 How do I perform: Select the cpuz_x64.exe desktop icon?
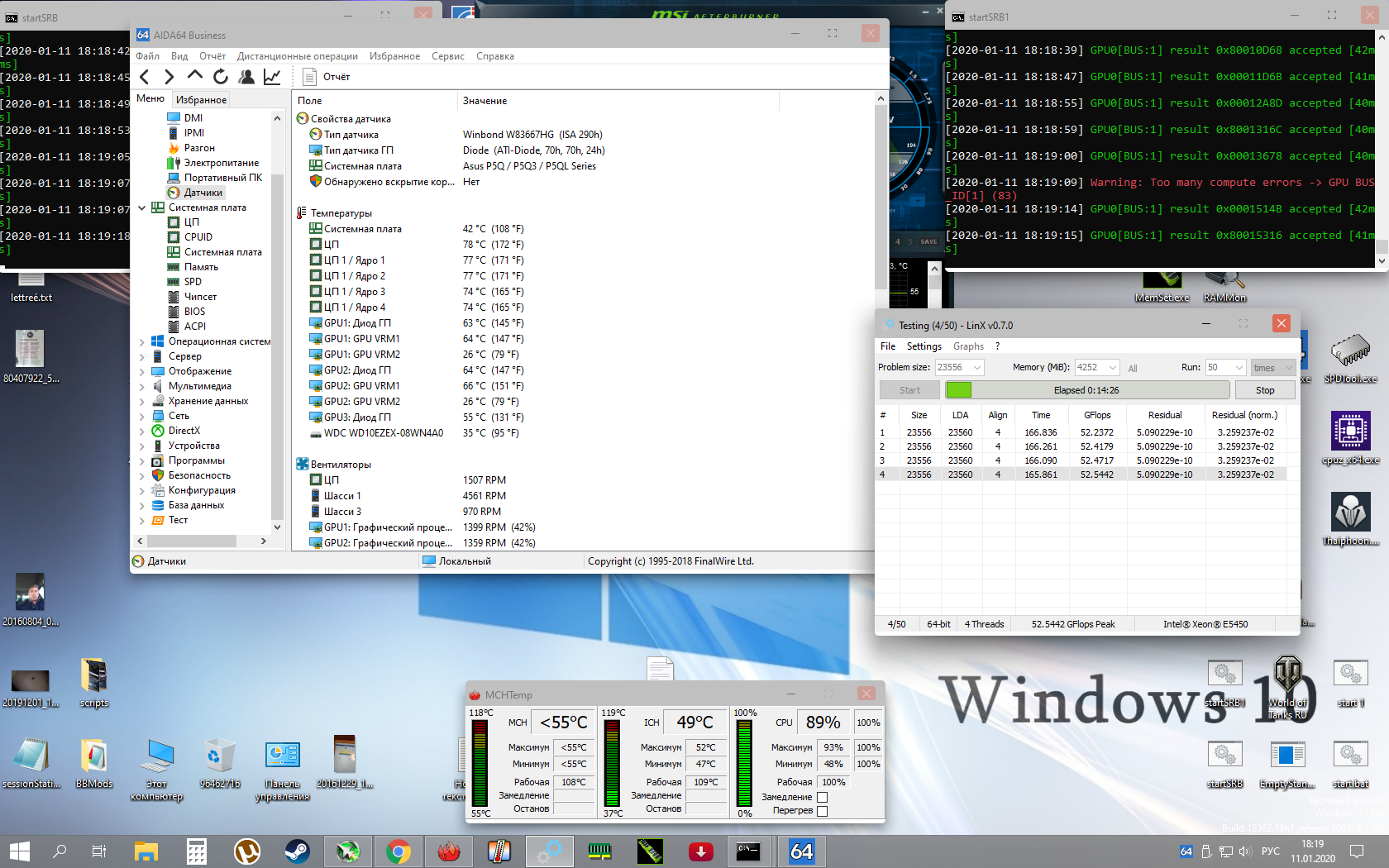pos(1351,439)
